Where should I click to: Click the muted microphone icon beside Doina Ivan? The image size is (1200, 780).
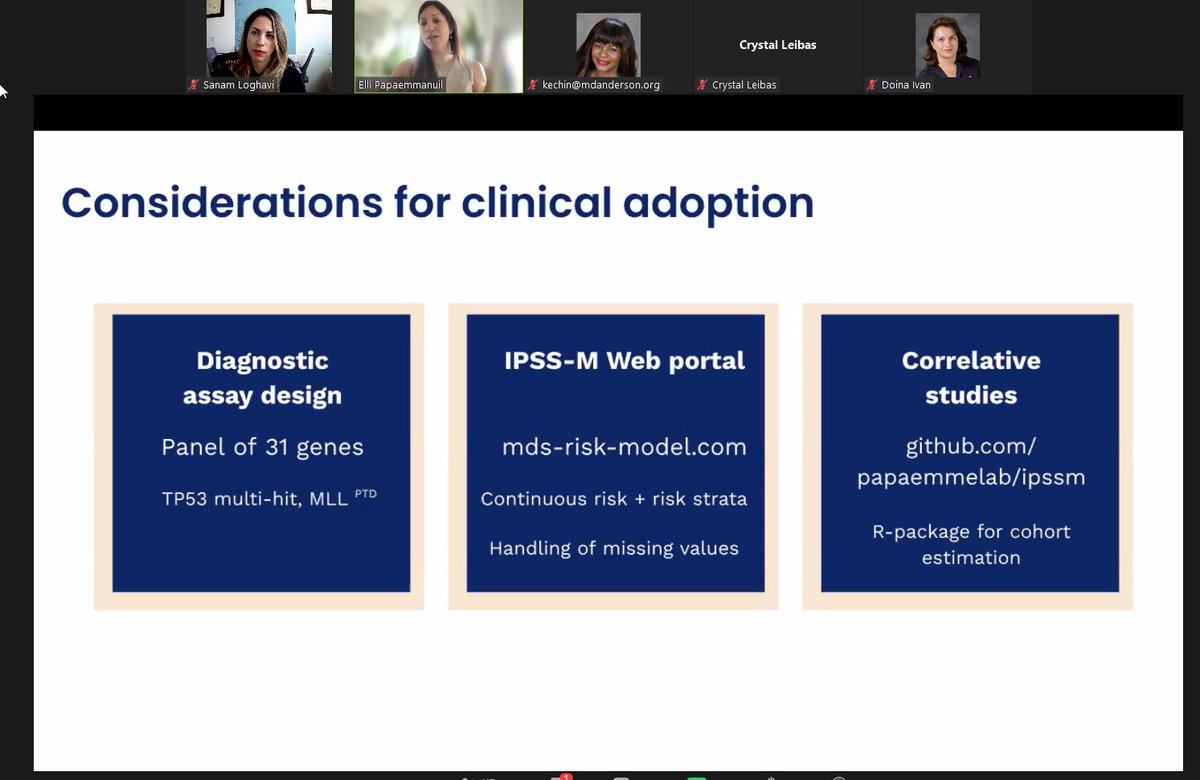pyautogui.click(x=872, y=86)
